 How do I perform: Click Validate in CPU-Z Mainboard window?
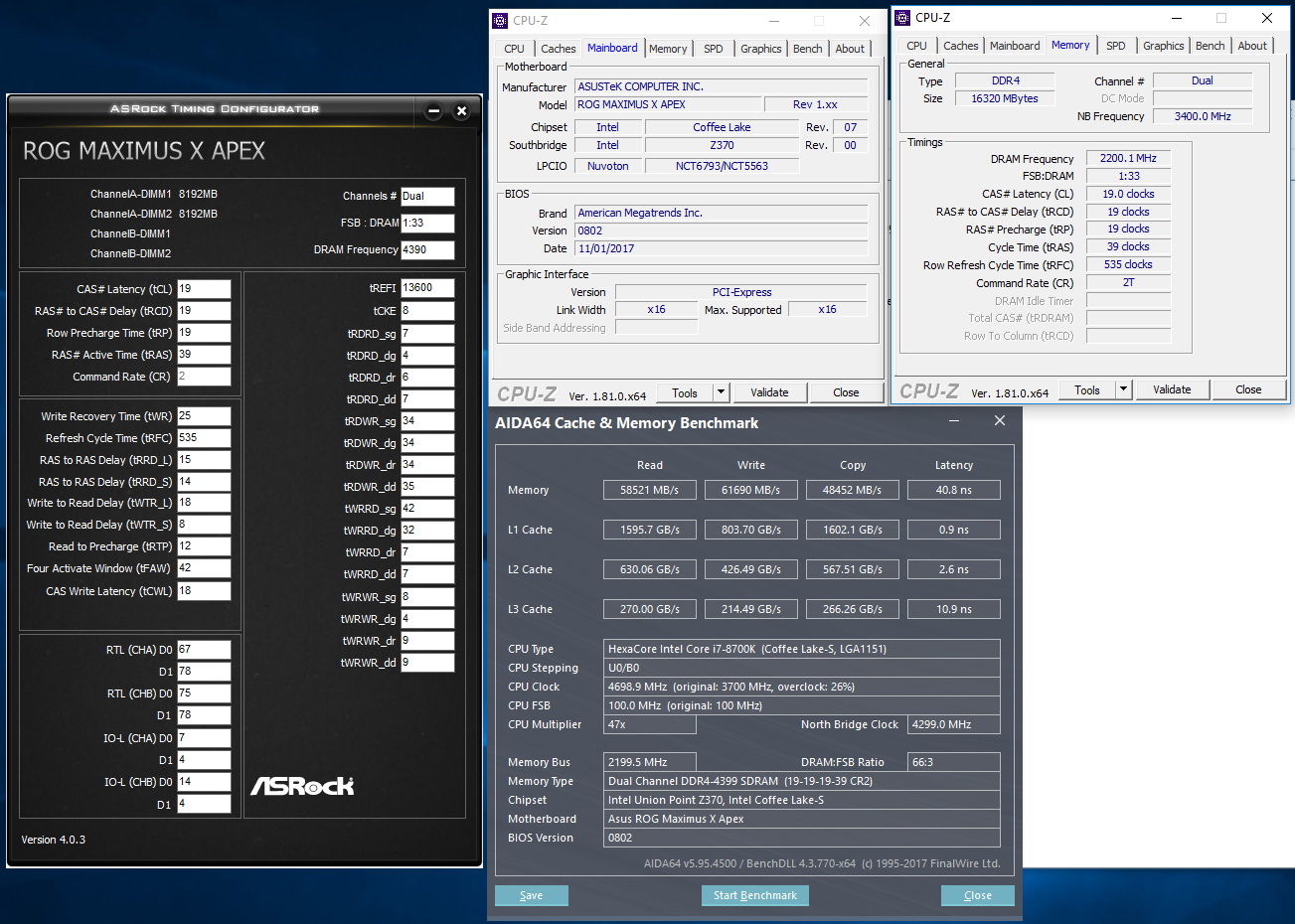(x=769, y=392)
